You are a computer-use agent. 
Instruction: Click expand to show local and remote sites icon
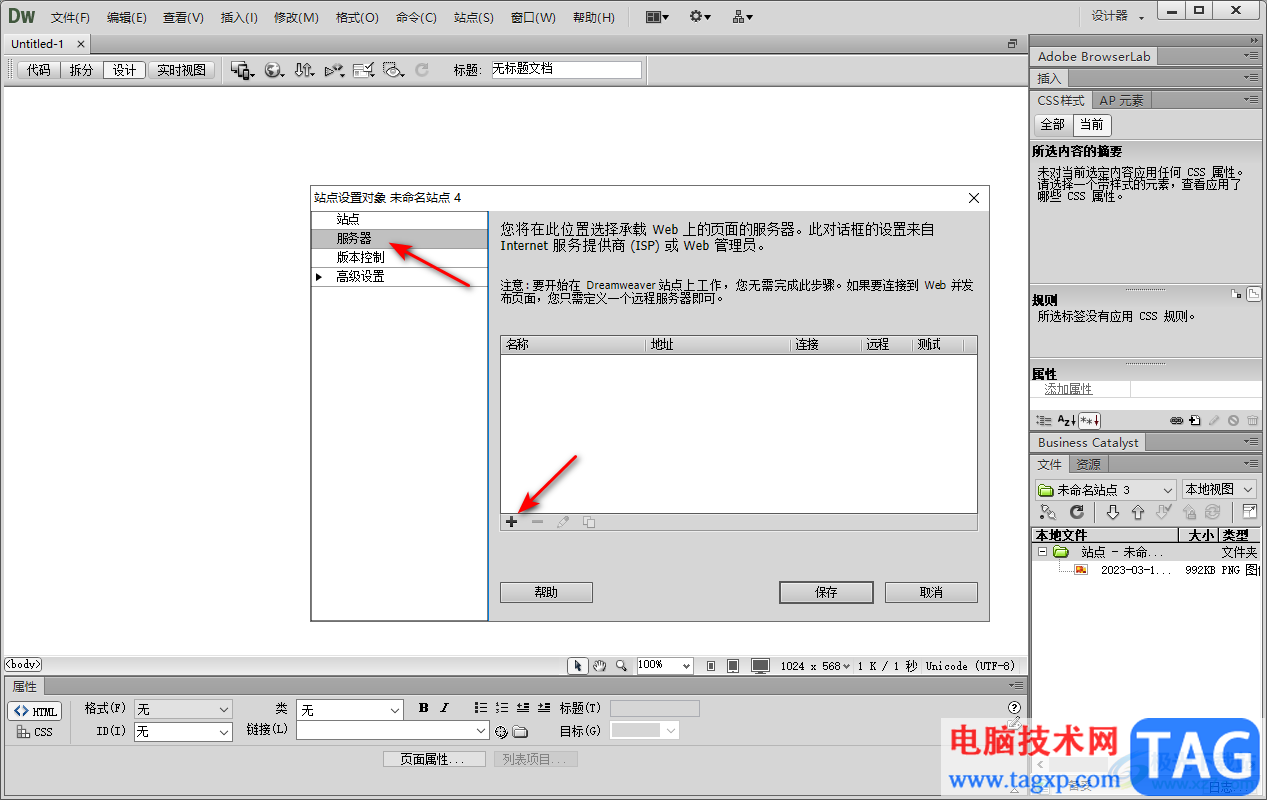click(1250, 512)
